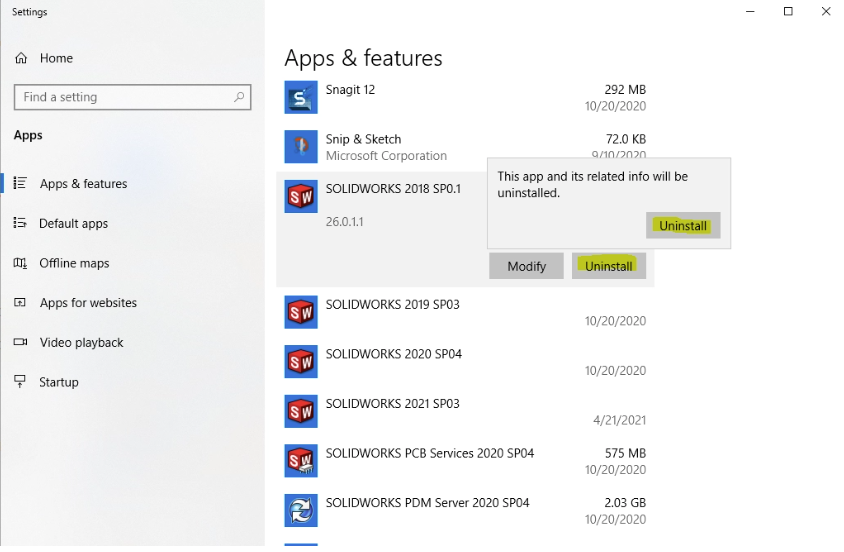Viewport: 844px width, 552px height.
Task: Click the search magnifier icon
Action: pyautogui.click(x=239, y=97)
